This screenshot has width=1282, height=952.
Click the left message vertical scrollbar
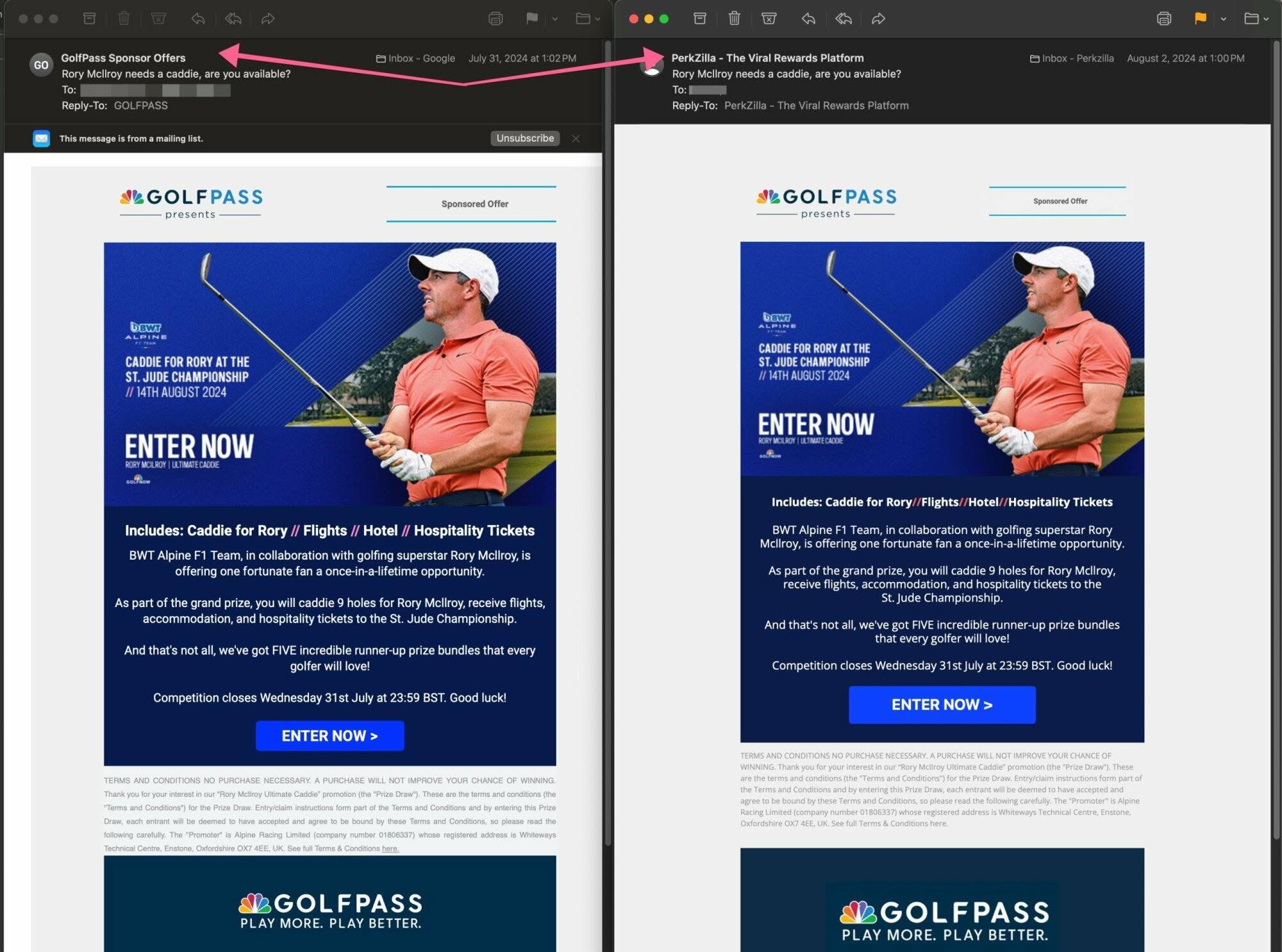point(607,442)
